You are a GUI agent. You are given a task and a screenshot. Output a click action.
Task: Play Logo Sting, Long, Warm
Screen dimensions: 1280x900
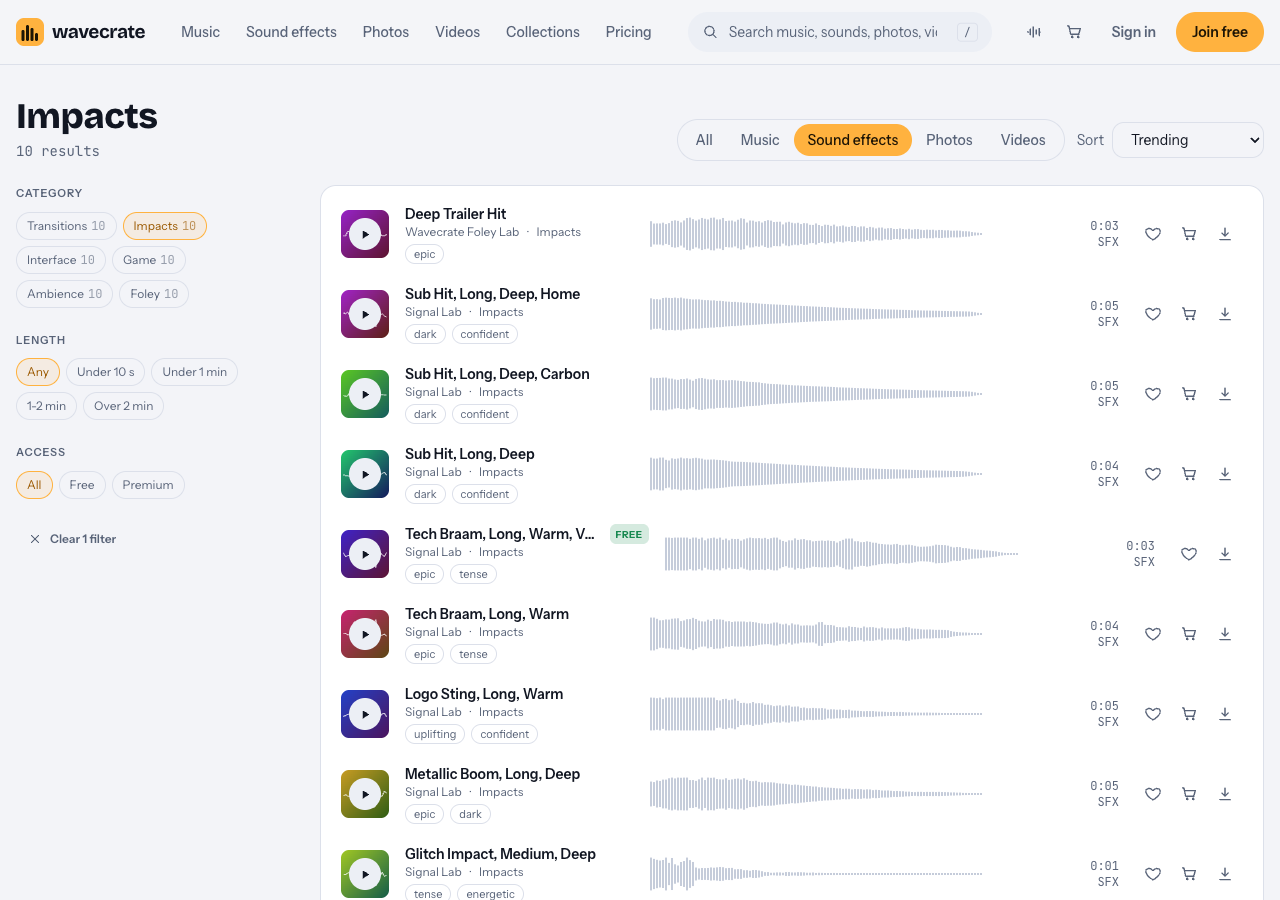click(x=365, y=714)
